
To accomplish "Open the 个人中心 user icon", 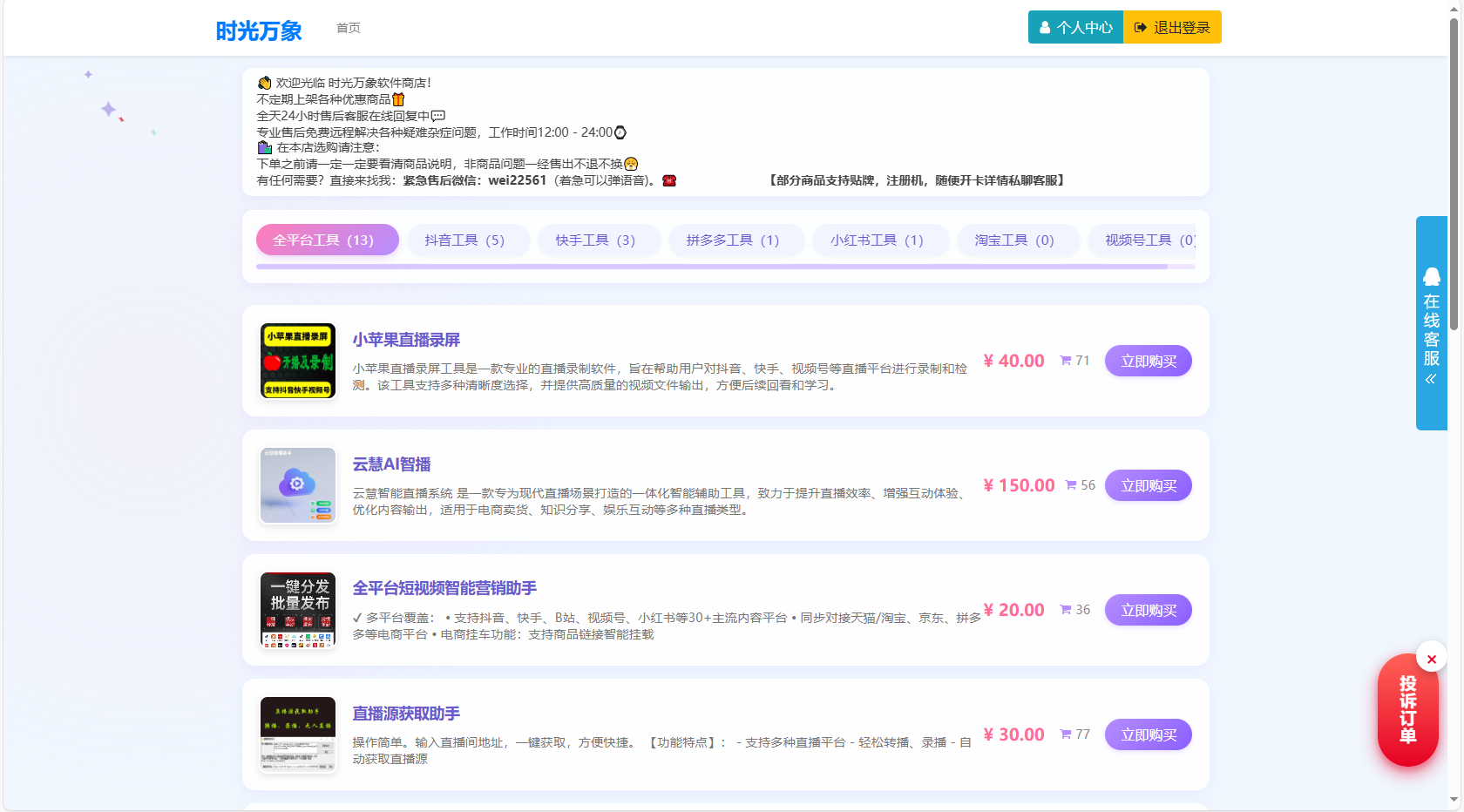I will click(1045, 27).
